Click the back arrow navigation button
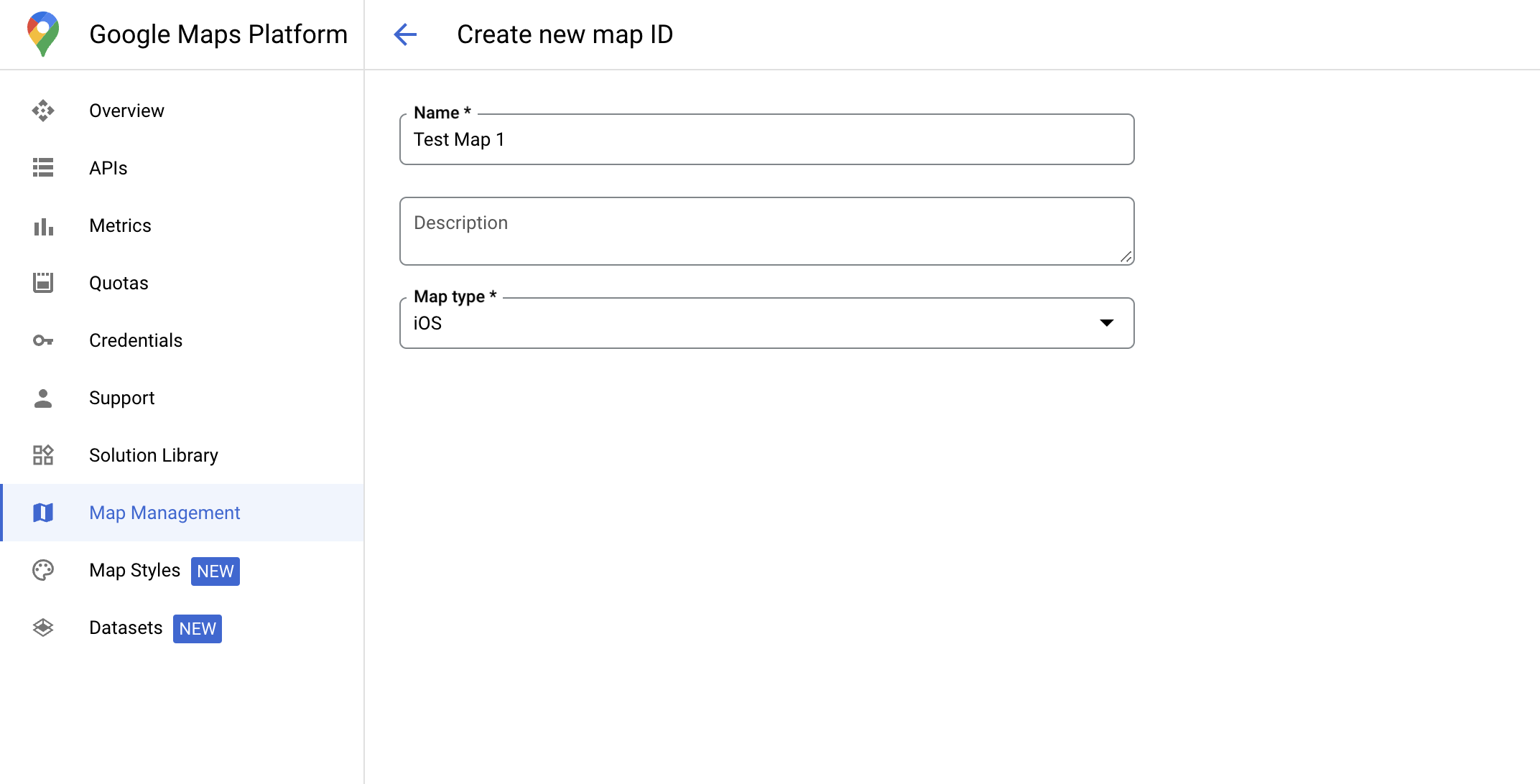Viewport: 1540px width, 784px height. coord(405,34)
